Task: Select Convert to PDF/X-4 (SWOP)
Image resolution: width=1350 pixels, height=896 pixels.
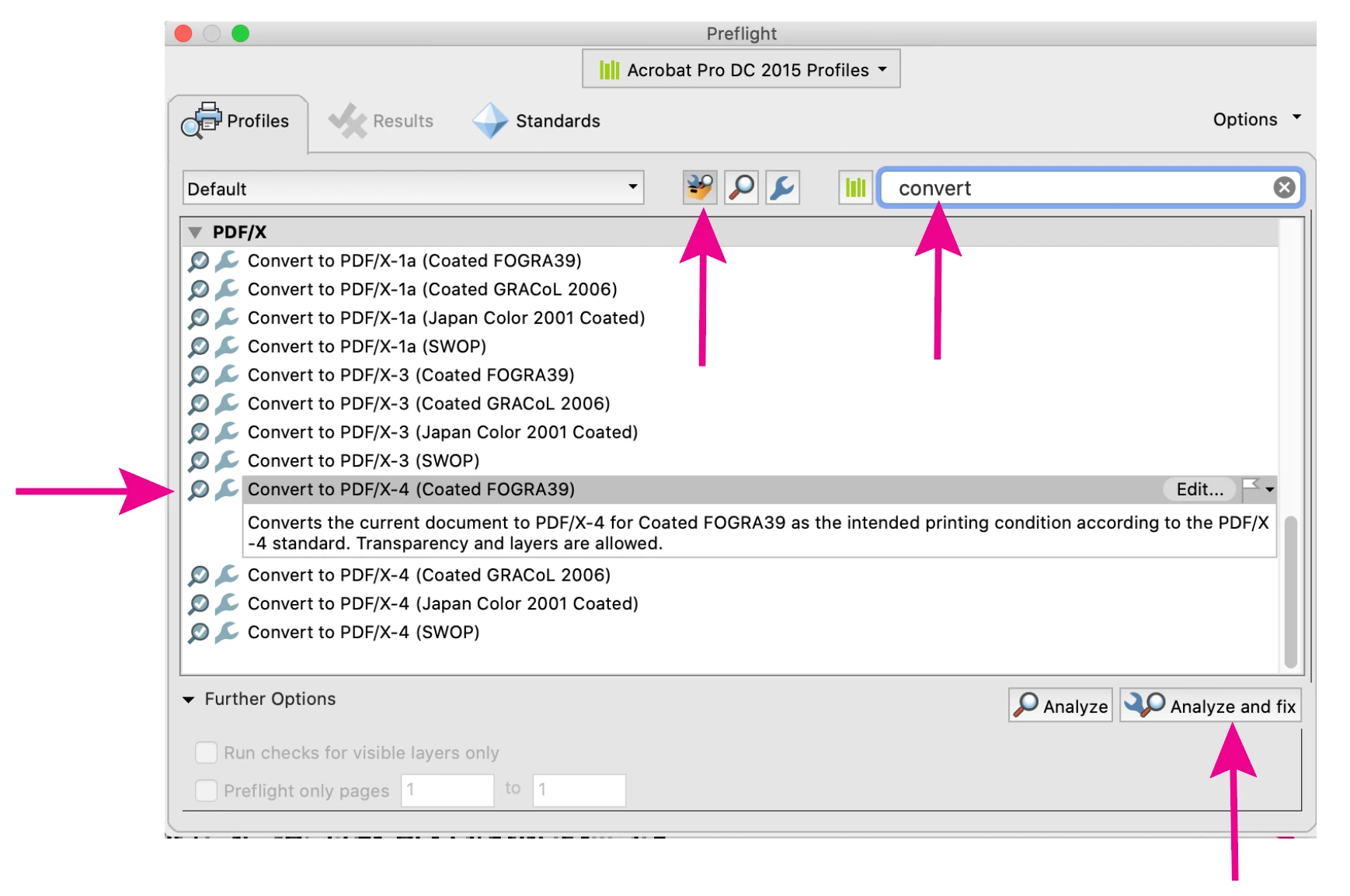Action: pos(364,633)
